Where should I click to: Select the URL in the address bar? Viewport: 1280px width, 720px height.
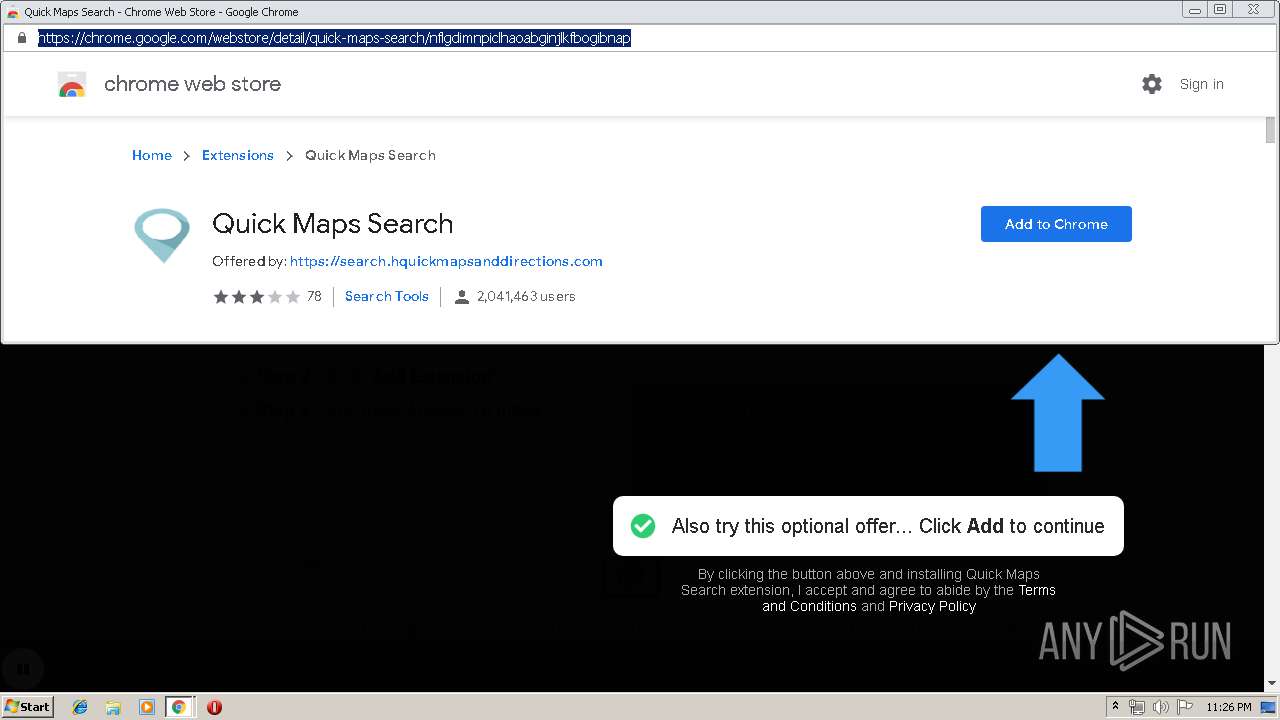pyautogui.click(x=334, y=38)
